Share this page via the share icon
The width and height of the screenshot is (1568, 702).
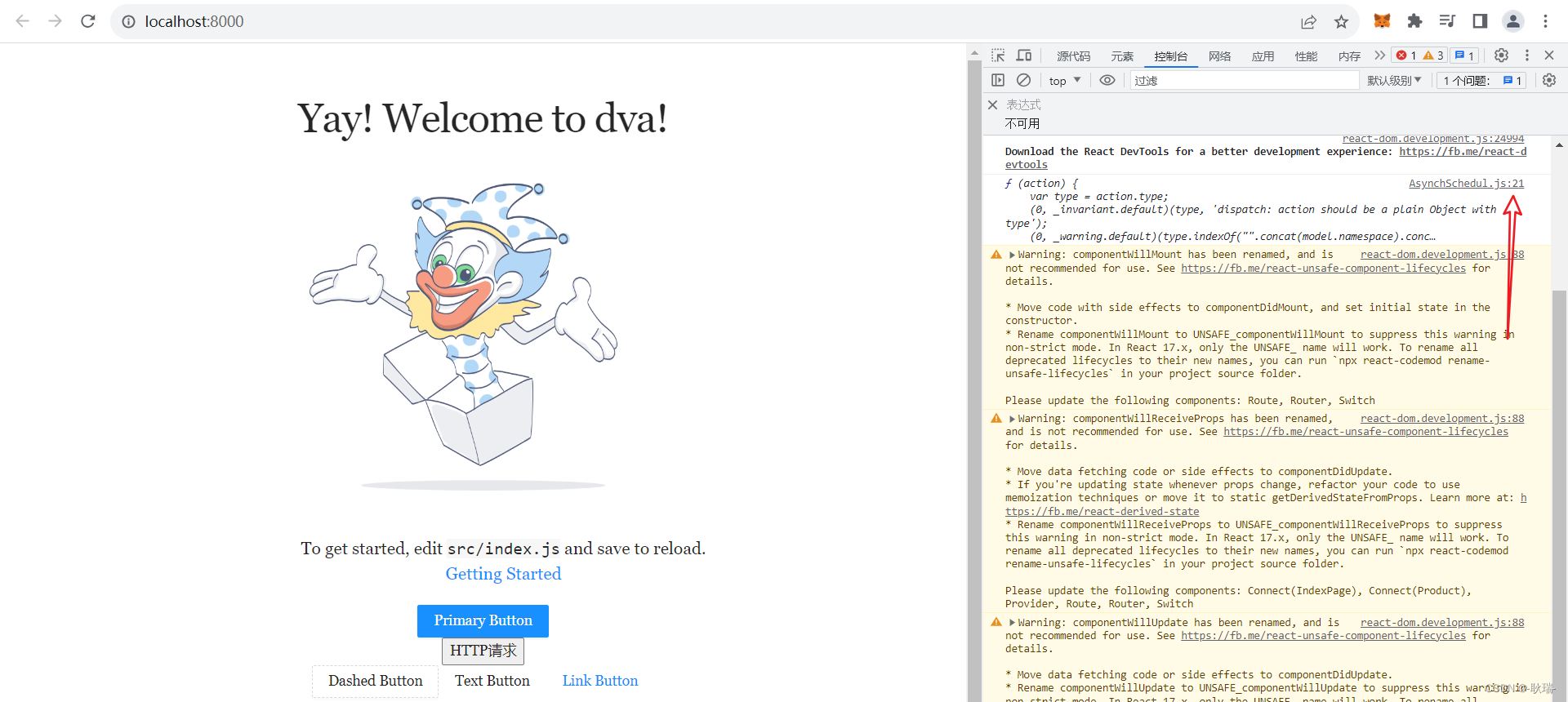click(x=1309, y=22)
